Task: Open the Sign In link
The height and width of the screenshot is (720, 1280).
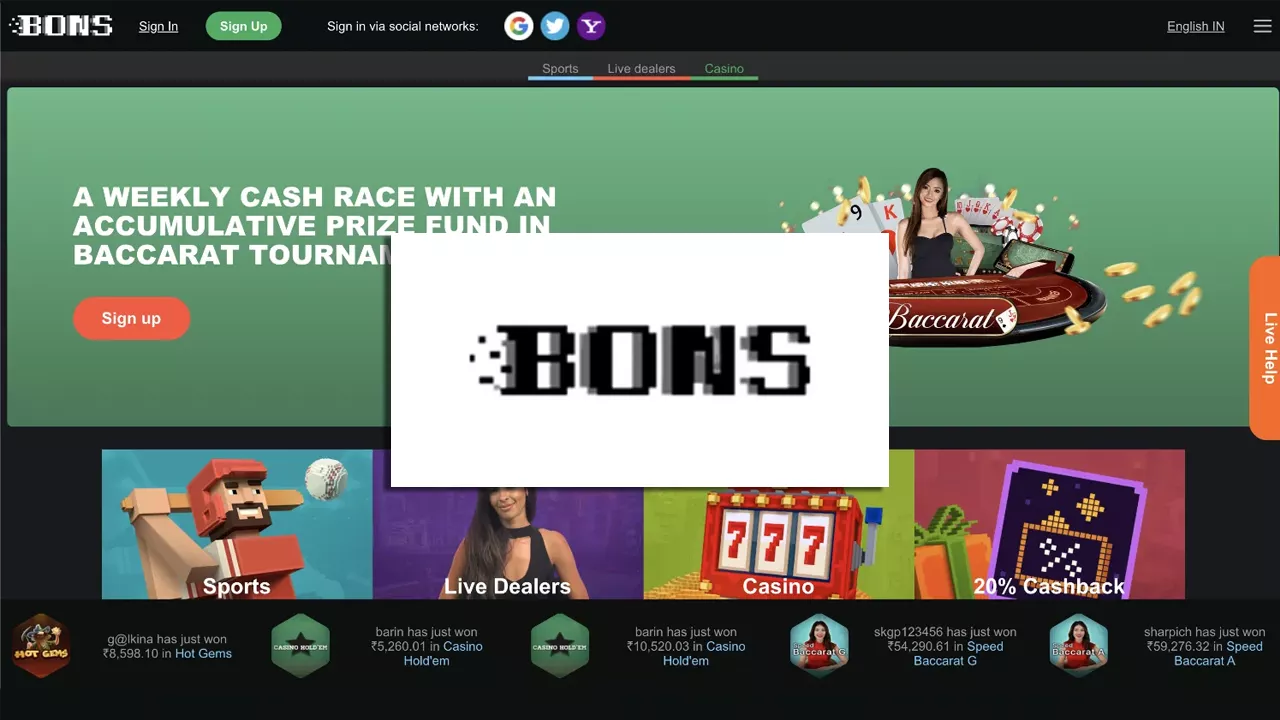Action: [x=158, y=26]
